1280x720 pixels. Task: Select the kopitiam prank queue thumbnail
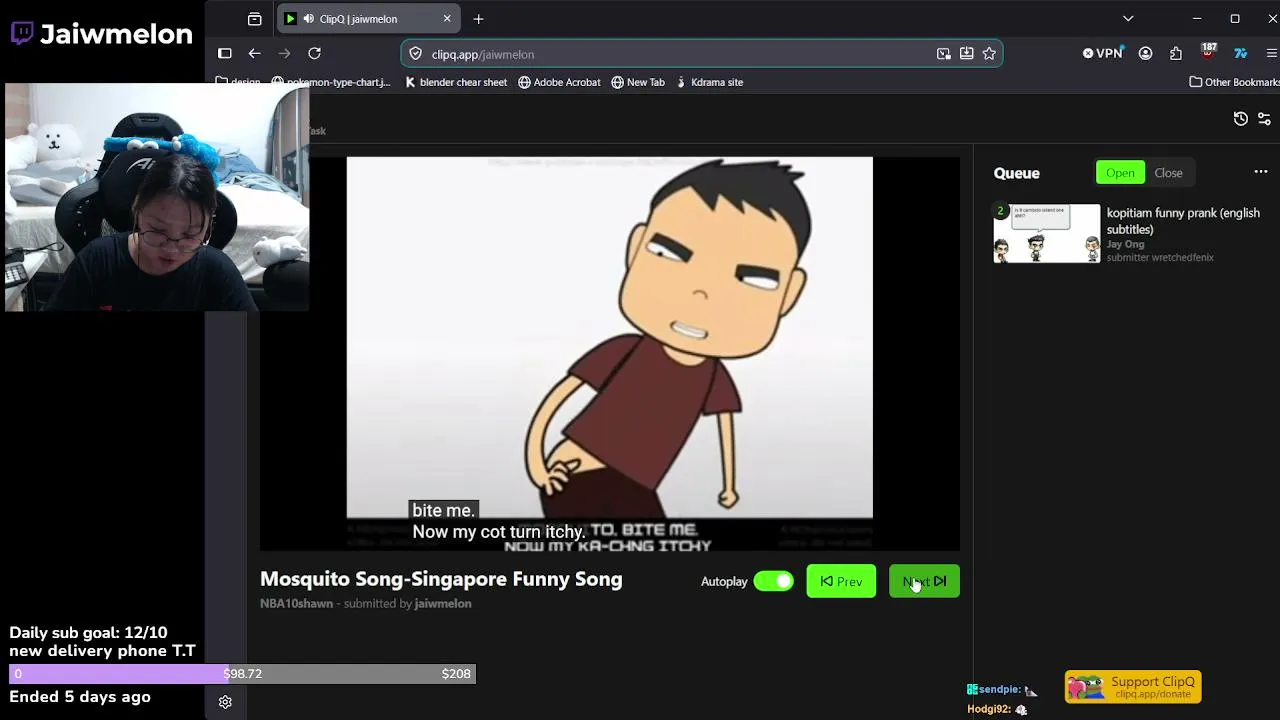(x=1046, y=234)
